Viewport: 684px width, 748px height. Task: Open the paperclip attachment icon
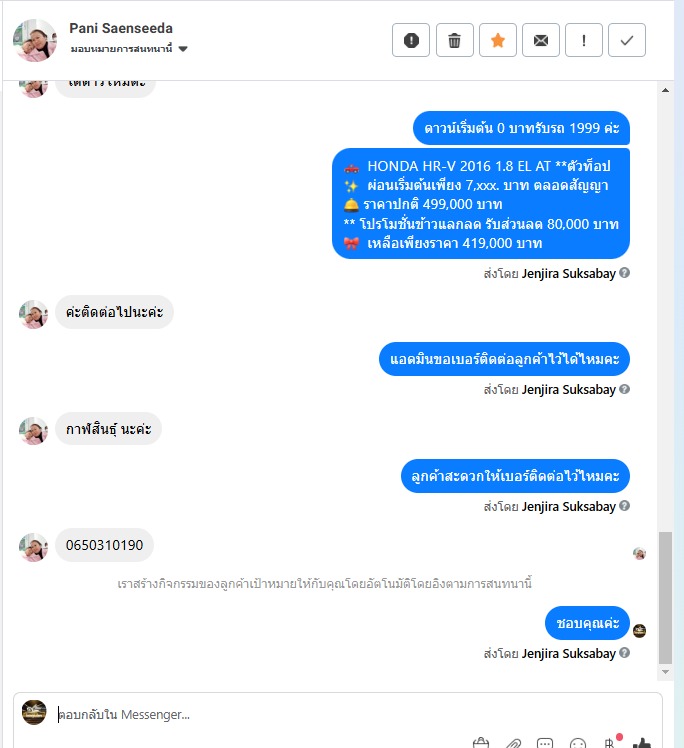(x=513, y=743)
